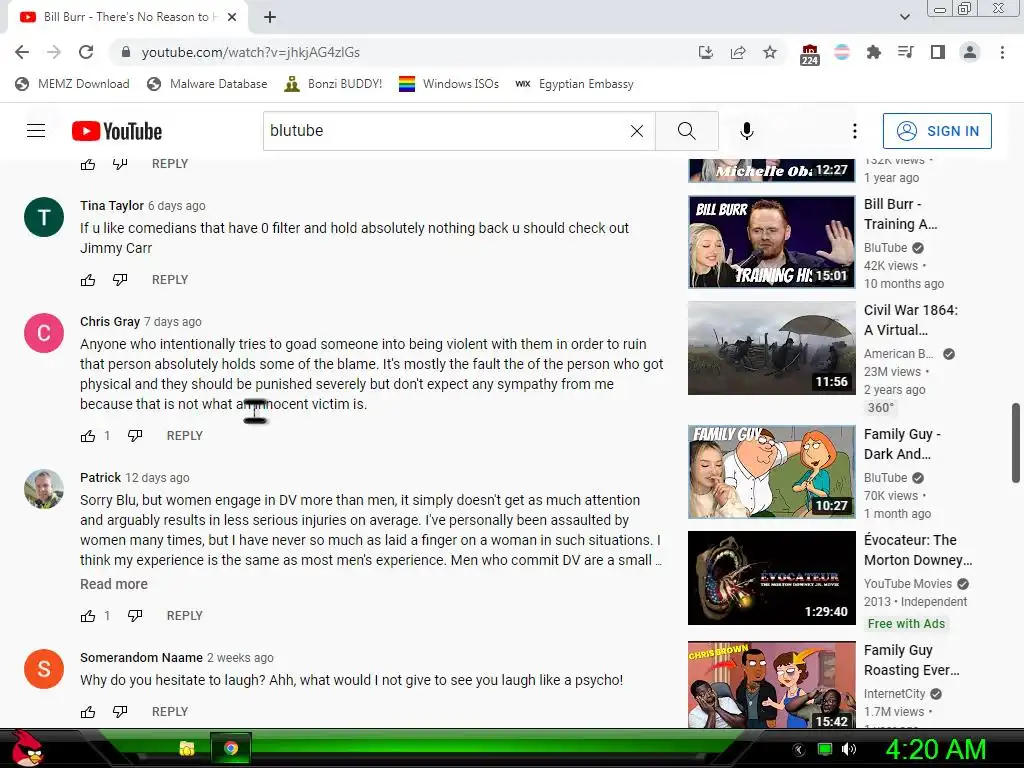The height and width of the screenshot is (768, 1024).
Task: Click the tab search chevron in title bar
Action: pyautogui.click(x=905, y=17)
